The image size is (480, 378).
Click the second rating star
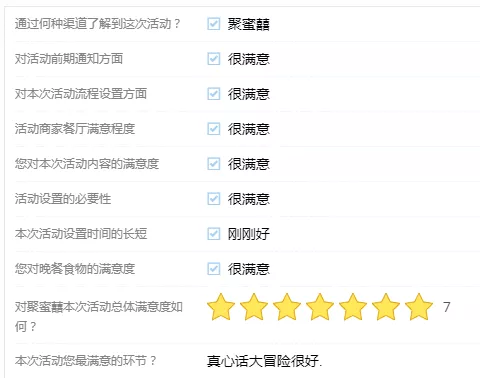pos(254,307)
